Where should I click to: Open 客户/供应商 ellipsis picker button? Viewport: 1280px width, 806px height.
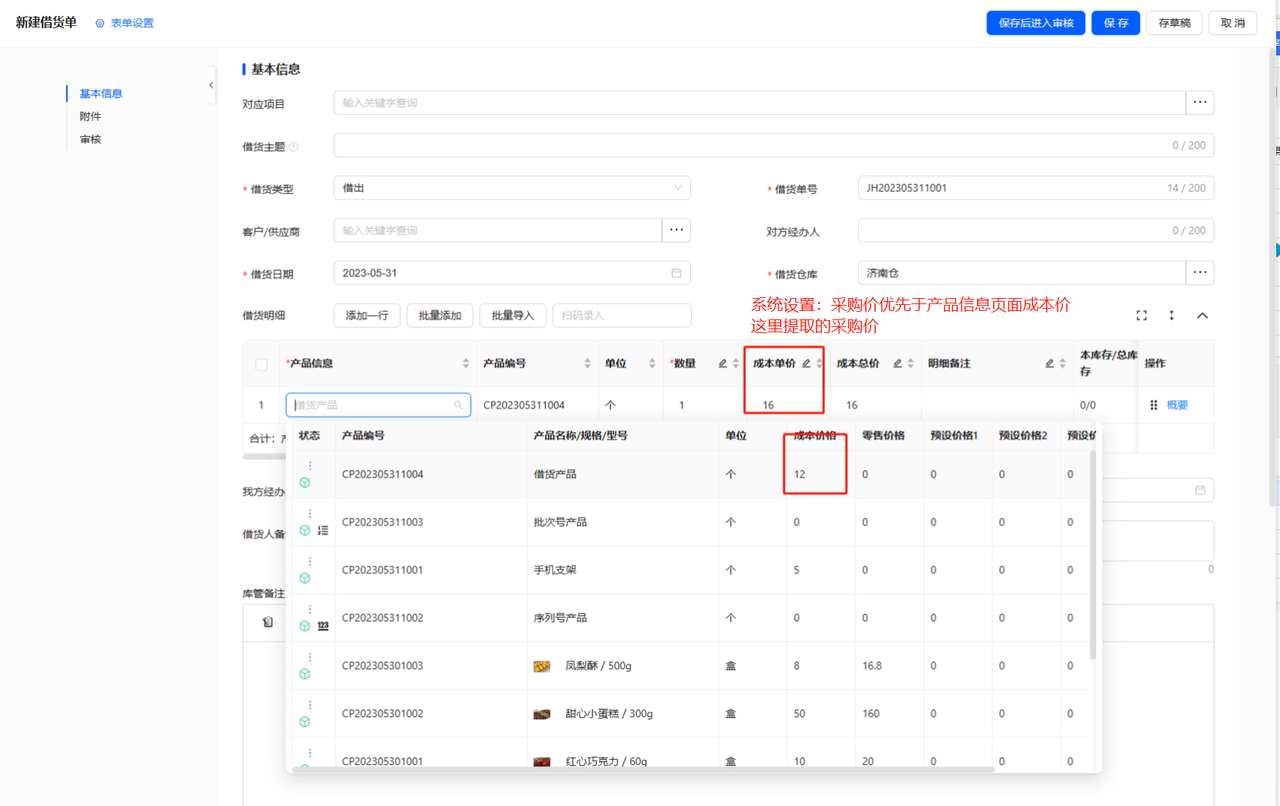676,231
